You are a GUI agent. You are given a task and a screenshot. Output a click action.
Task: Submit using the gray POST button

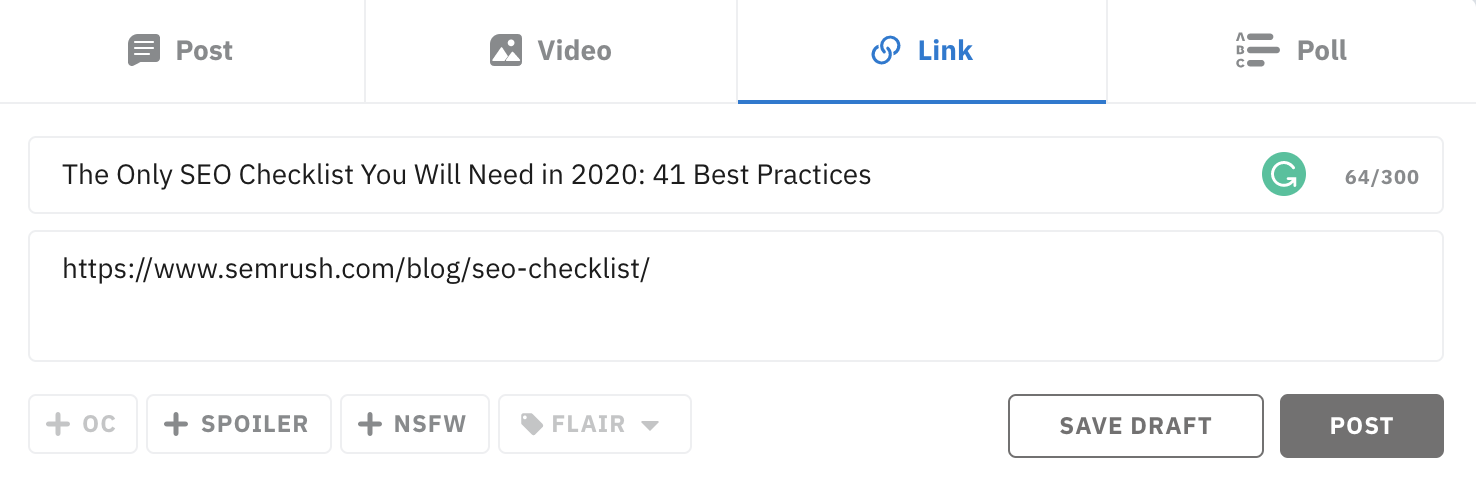click(1362, 426)
